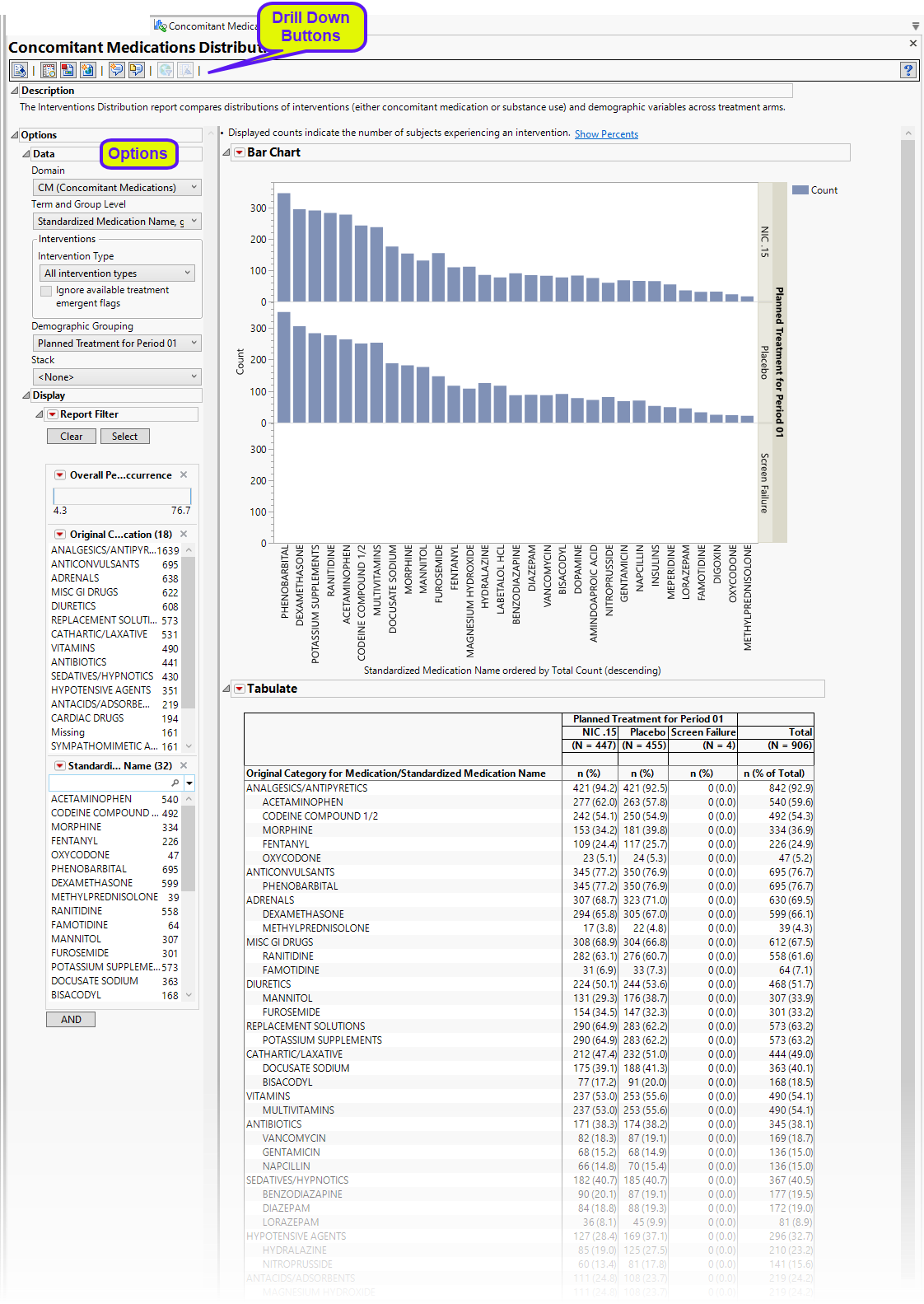Click the red and blue data table toolbar icon
The width and height of the screenshot is (924, 1304).
(68, 71)
